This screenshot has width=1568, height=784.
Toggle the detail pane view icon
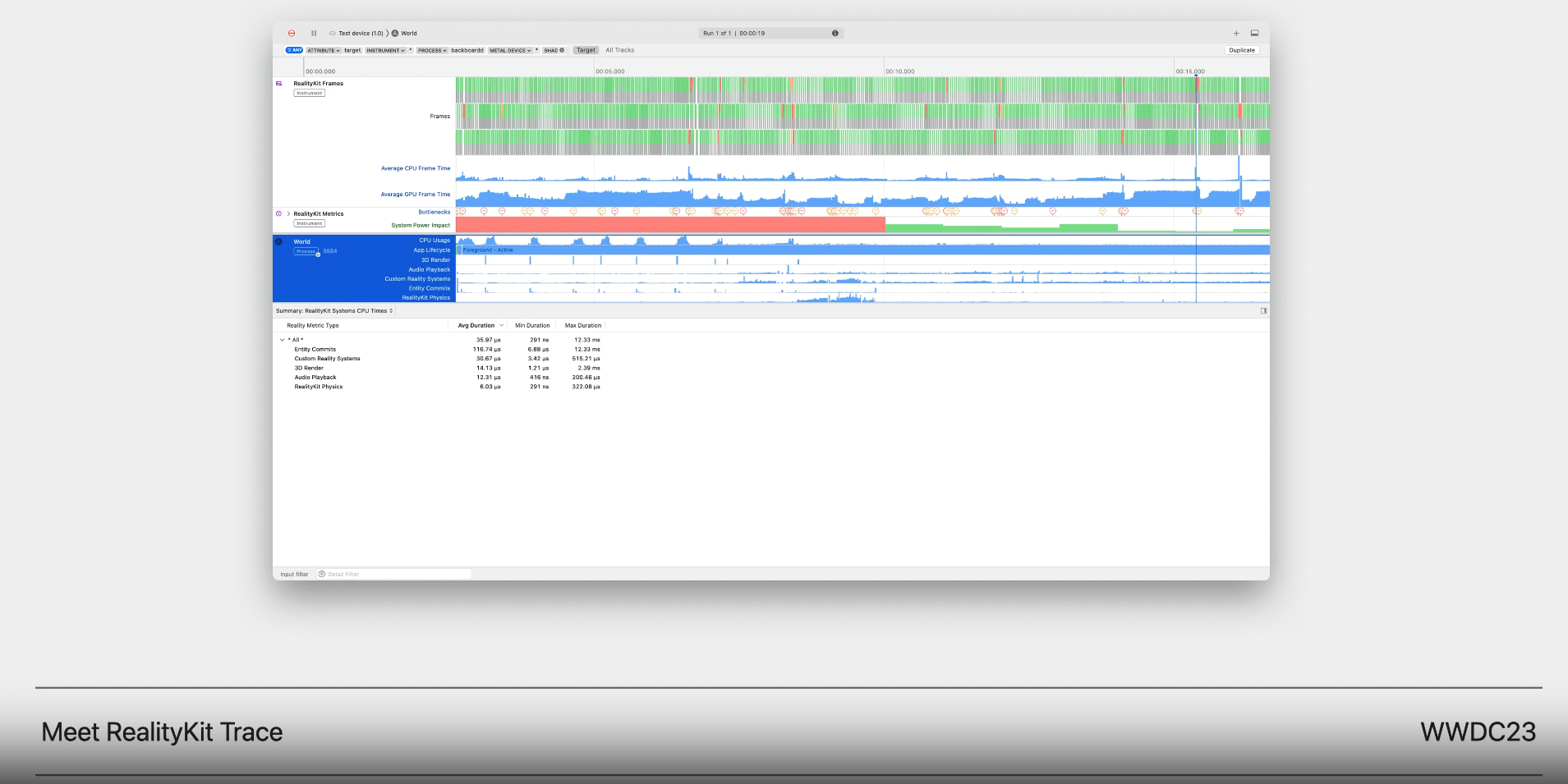[1255, 34]
